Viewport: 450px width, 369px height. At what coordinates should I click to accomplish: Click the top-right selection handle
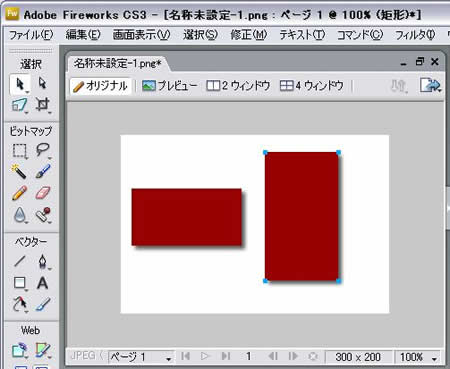(339, 153)
